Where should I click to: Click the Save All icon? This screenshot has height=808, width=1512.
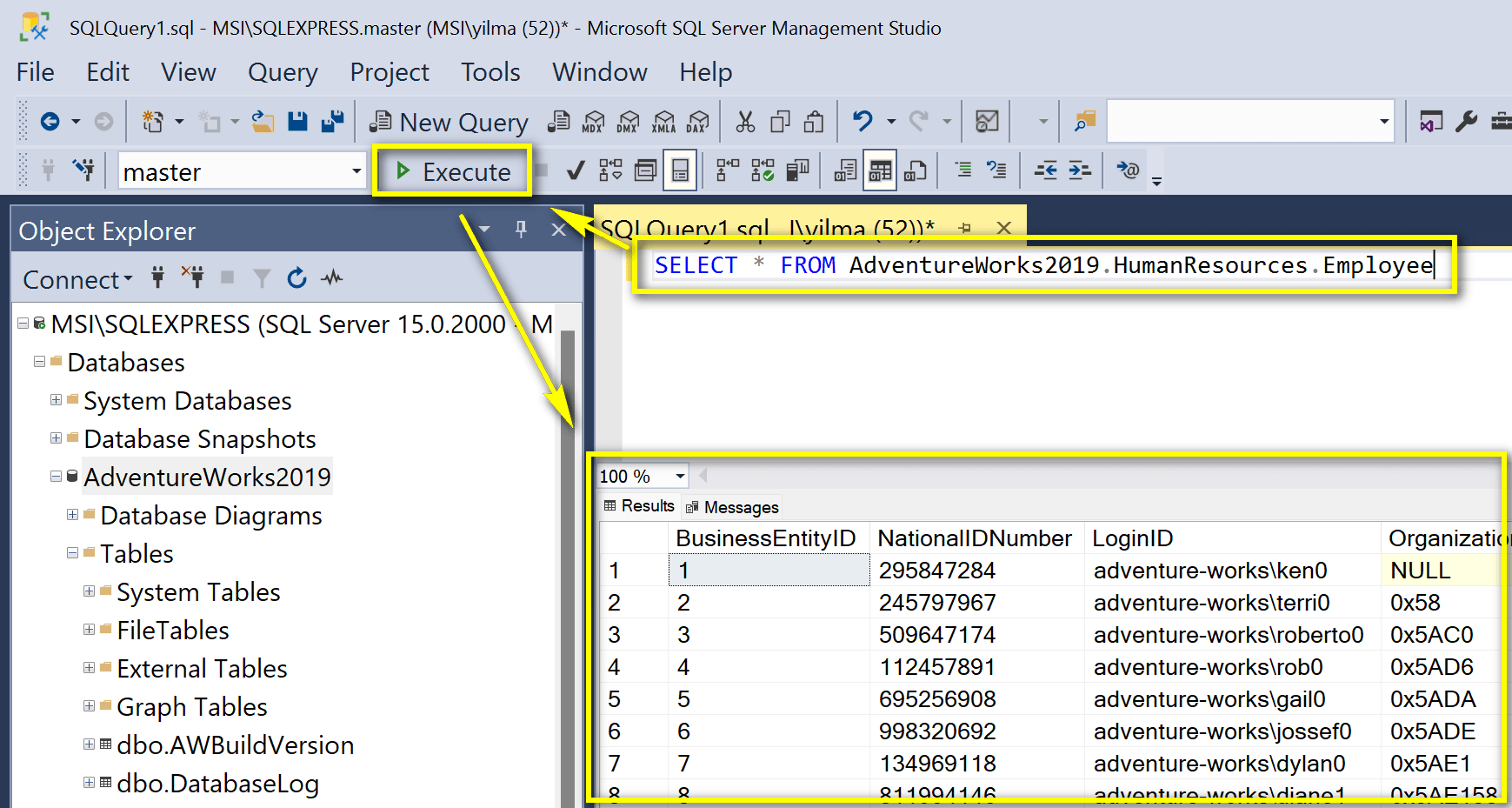click(x=332, y=121)
